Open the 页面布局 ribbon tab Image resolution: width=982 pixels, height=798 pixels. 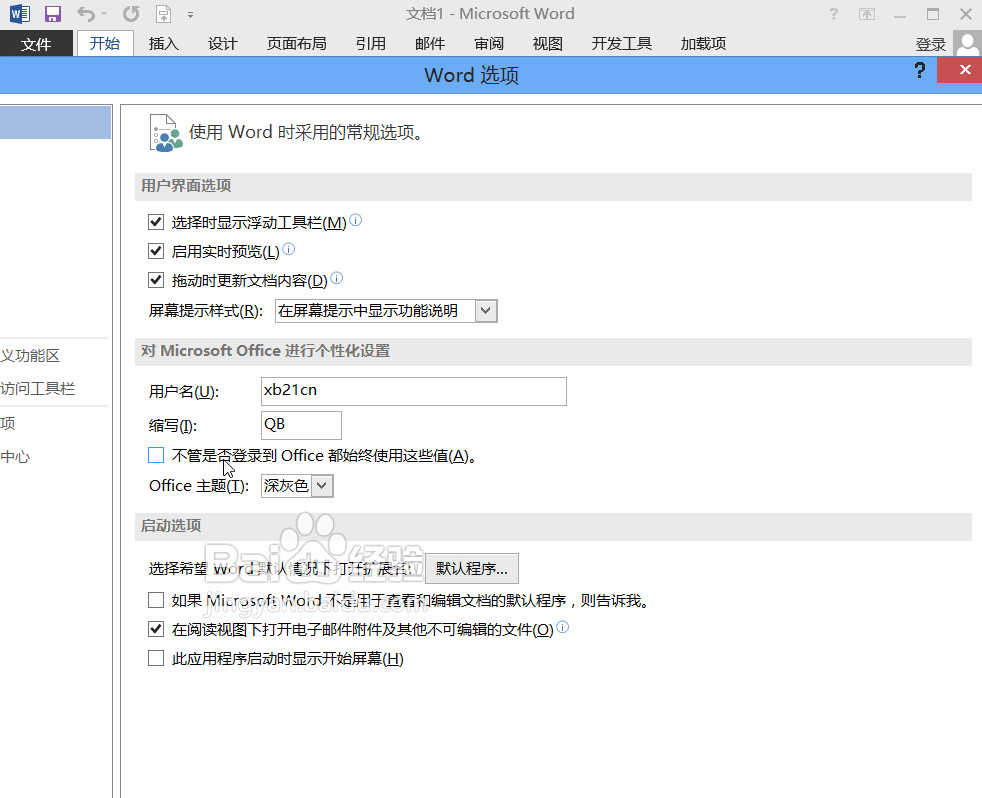pos(296,43)
